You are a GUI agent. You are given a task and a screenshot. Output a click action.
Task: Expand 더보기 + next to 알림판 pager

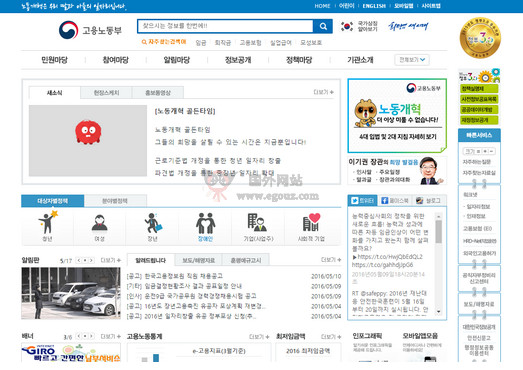111,260
